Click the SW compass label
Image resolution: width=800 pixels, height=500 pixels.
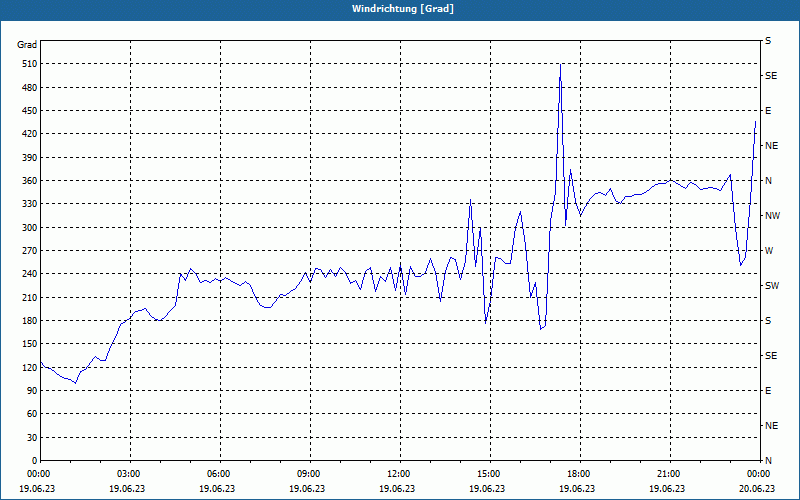click(x=772, y=286)
